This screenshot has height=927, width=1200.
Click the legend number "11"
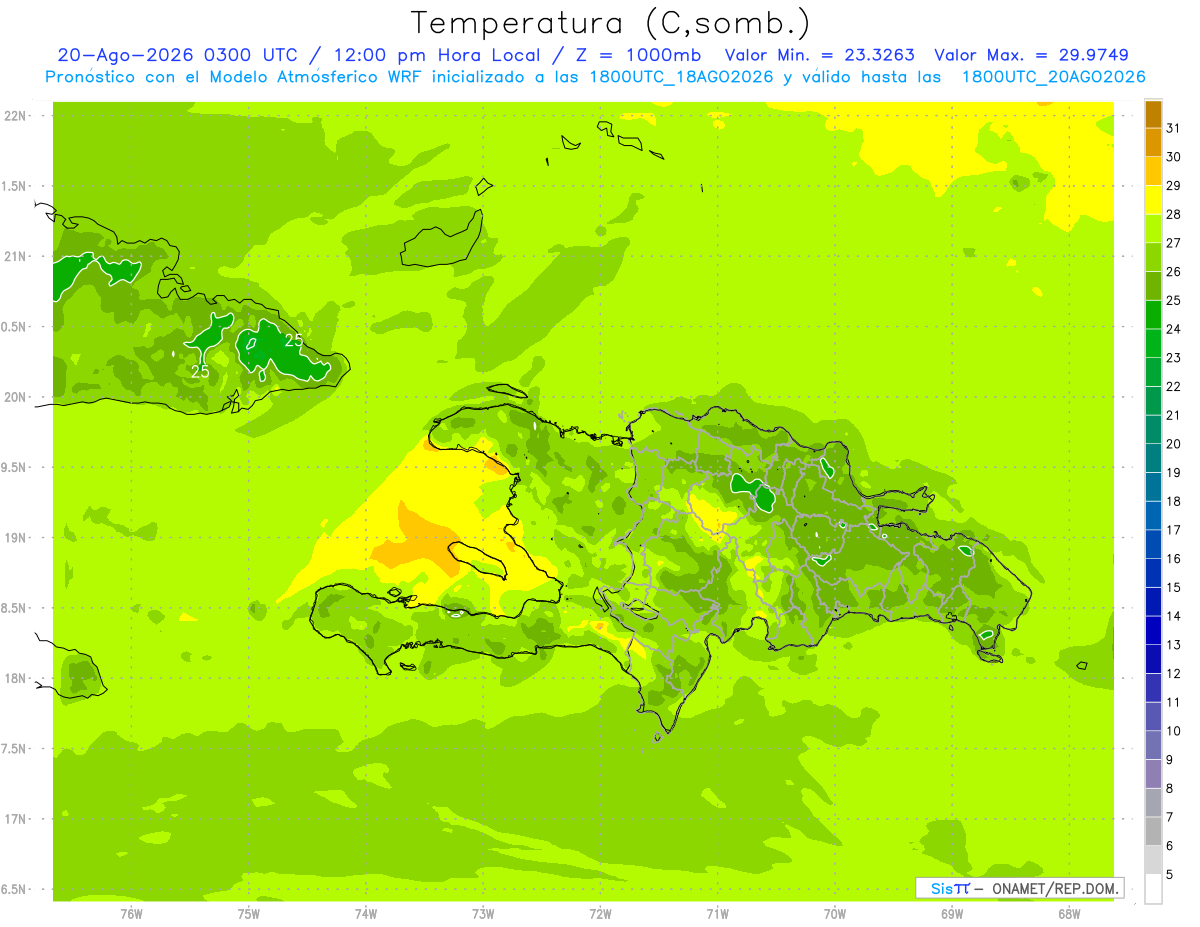1174,702
